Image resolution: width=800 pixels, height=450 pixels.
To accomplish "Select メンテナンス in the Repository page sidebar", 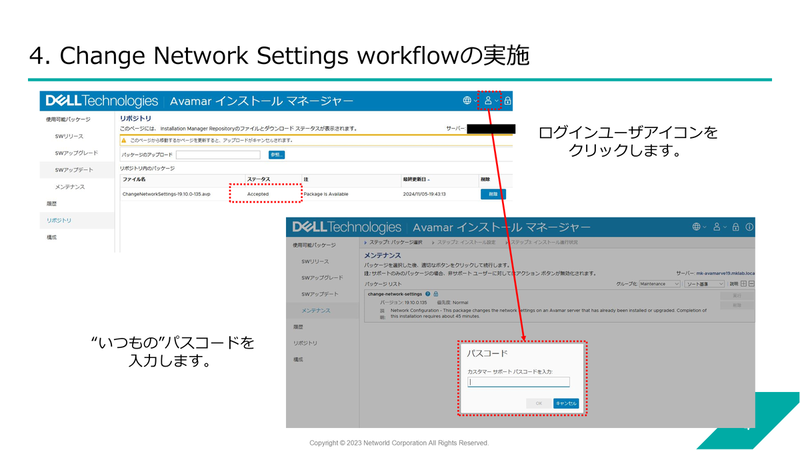I will pyautogui.click(x=70, y=187).
